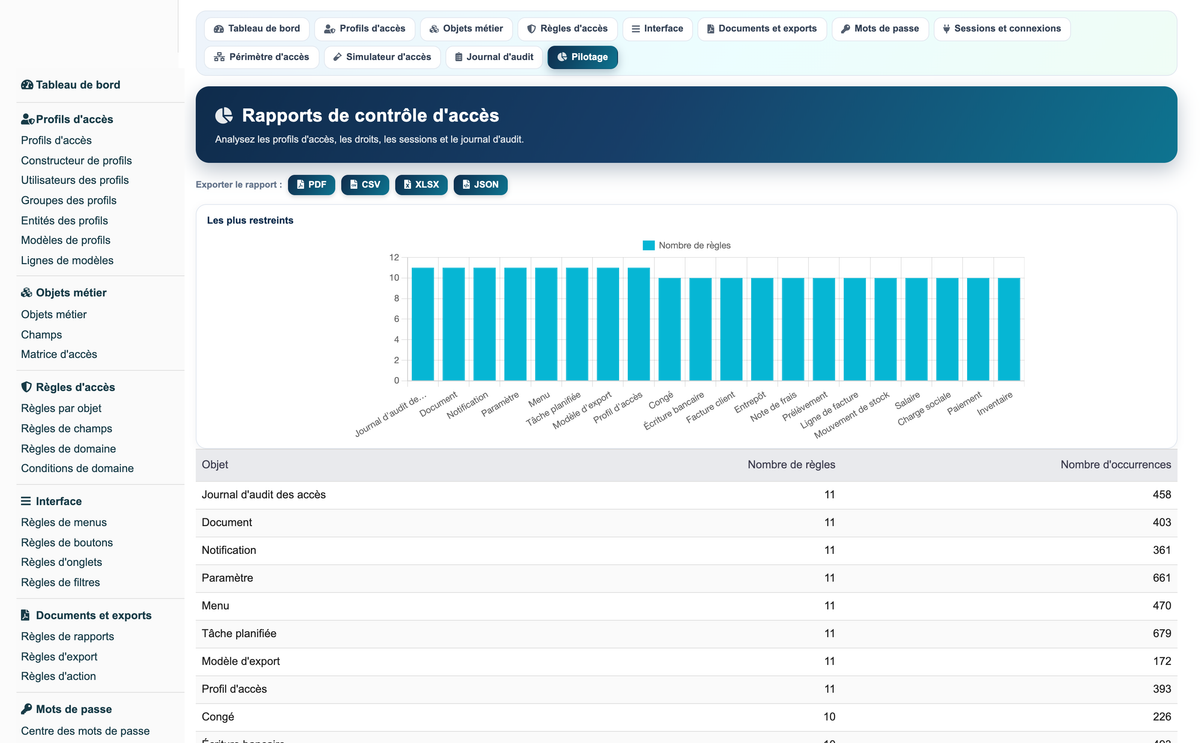Click the Documents et exports file icon in sidebar
This screenshot has width=1200, height=743.
coord(26,615)
